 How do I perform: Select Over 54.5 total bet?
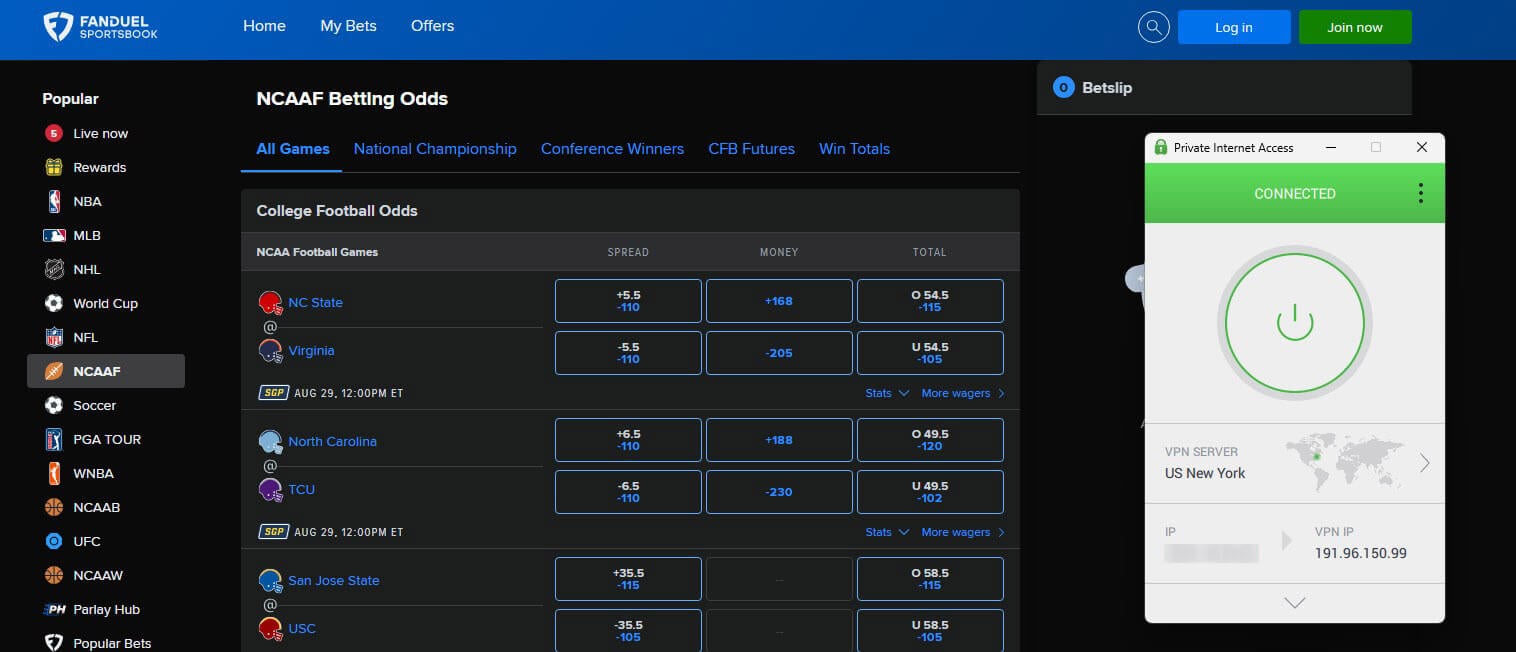[x=930, y=301]
